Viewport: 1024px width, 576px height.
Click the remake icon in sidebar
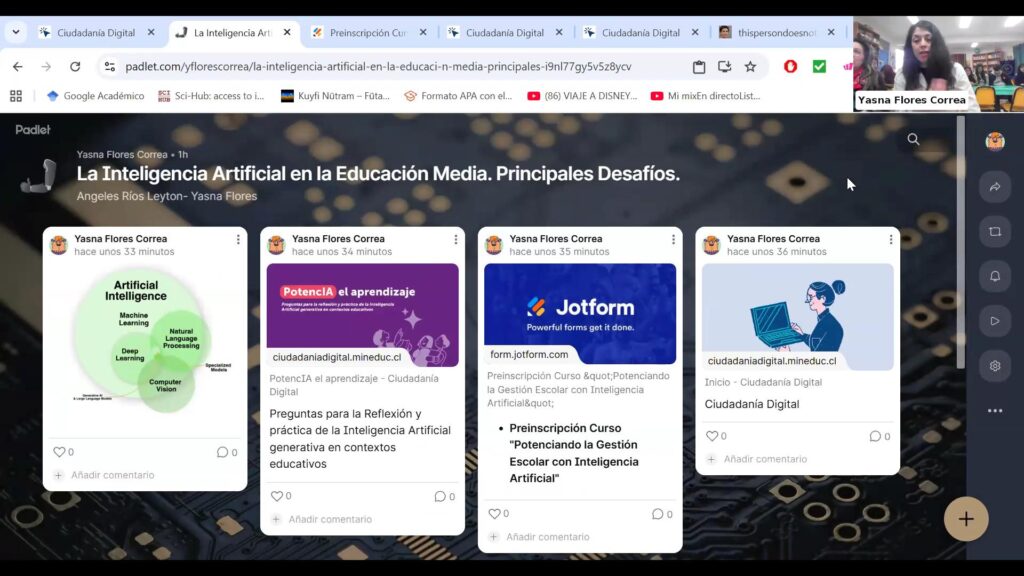tap(995, 231)
